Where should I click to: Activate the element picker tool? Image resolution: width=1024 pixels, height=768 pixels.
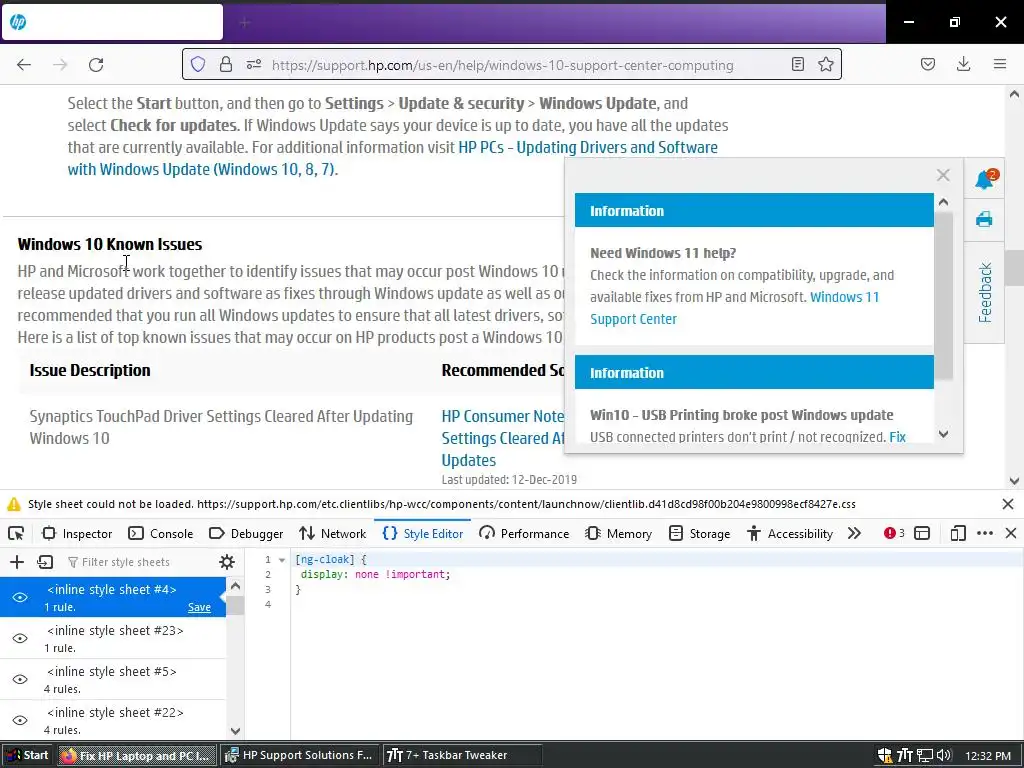(16, 534)
